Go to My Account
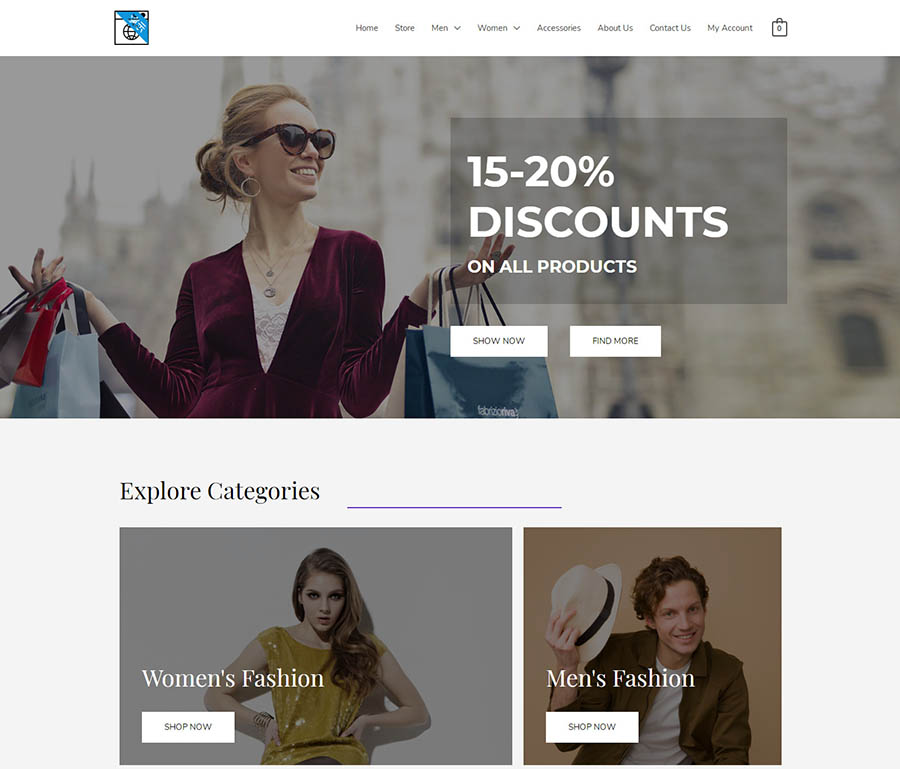The width and height of the screenshot is (900, 769). pyautogui.click(x=730, y=28)
